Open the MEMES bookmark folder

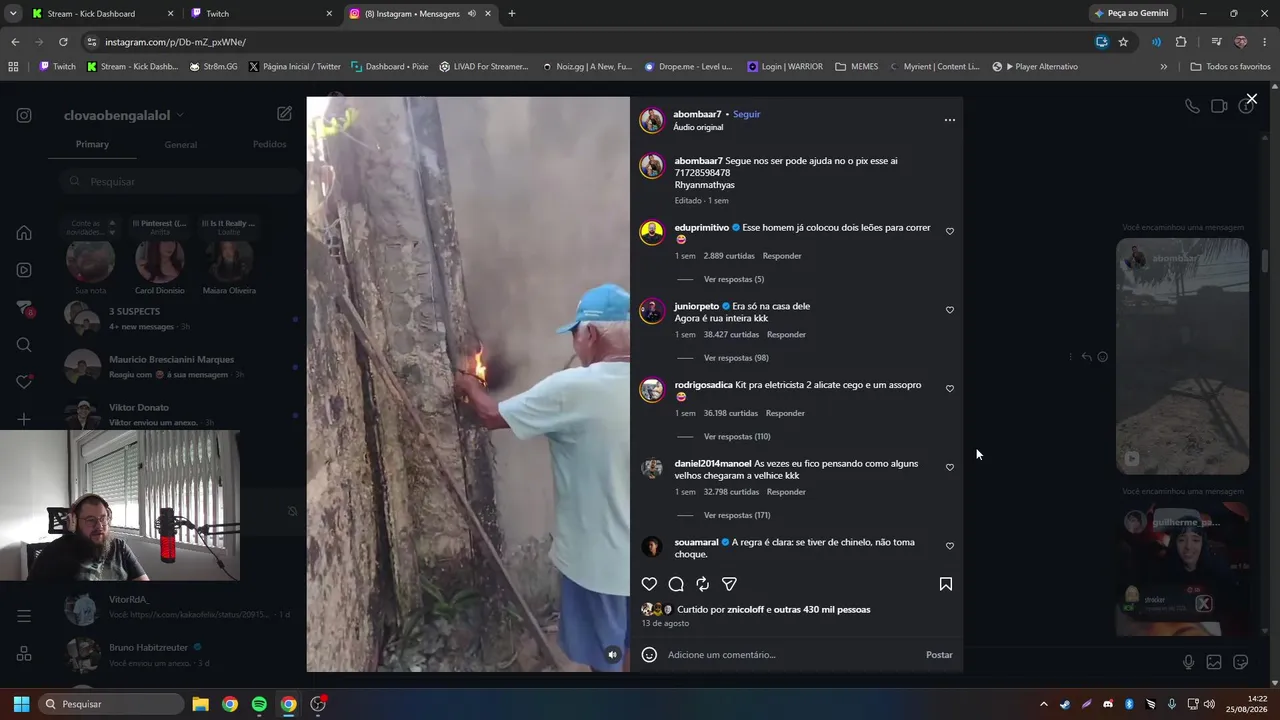[x=857, y=67]
